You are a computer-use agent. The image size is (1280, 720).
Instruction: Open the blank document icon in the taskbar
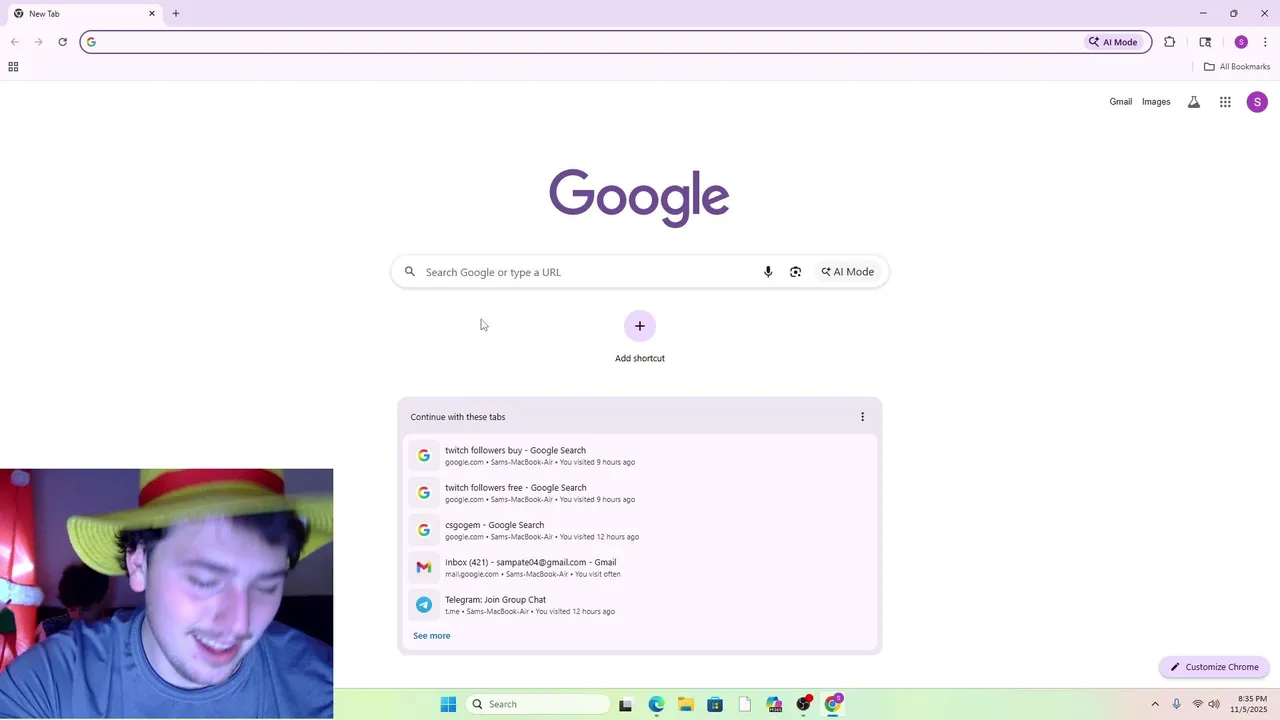click(745, 704)
